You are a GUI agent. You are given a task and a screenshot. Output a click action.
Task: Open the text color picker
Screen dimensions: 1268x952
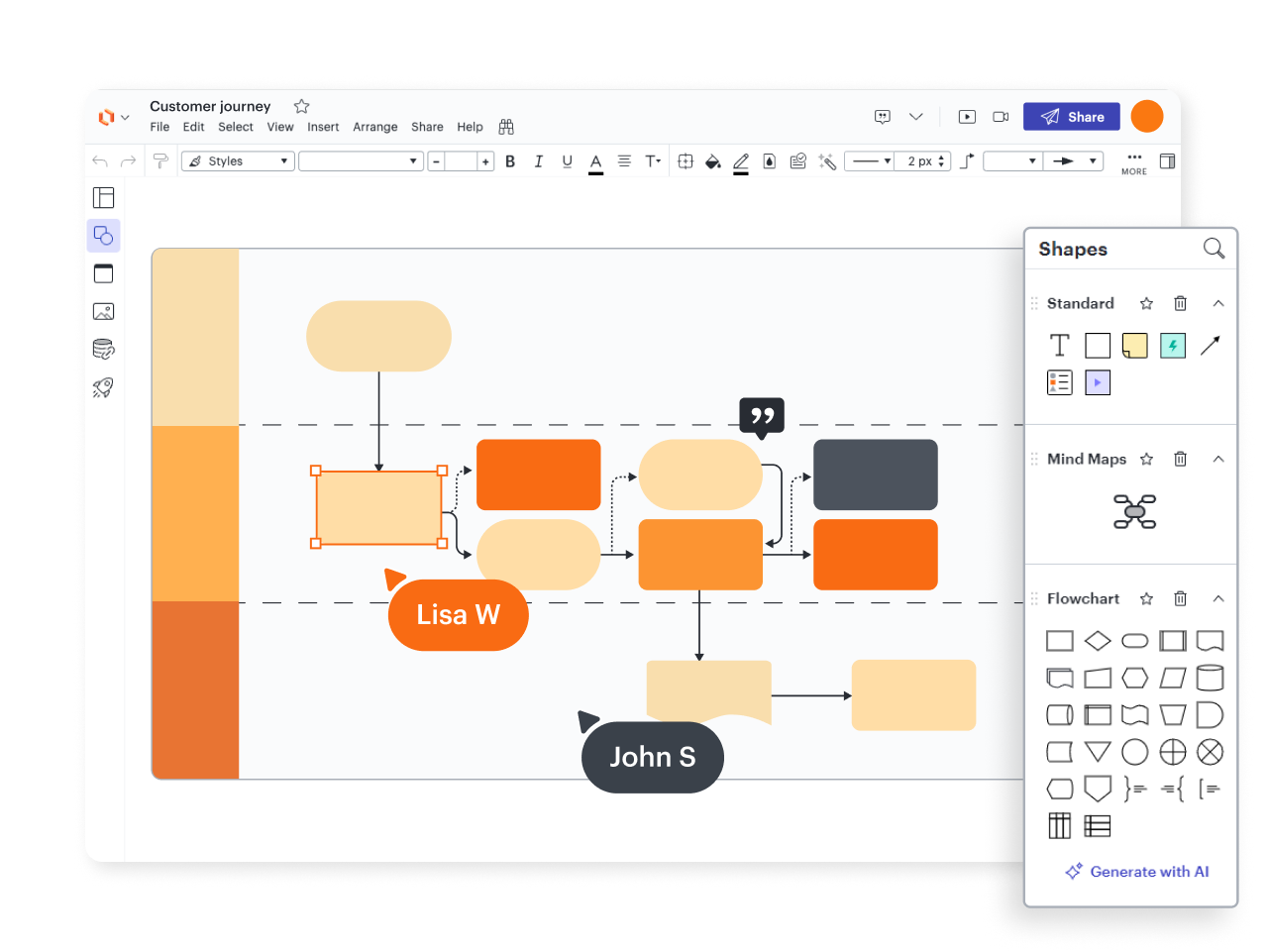click(595, 162)
